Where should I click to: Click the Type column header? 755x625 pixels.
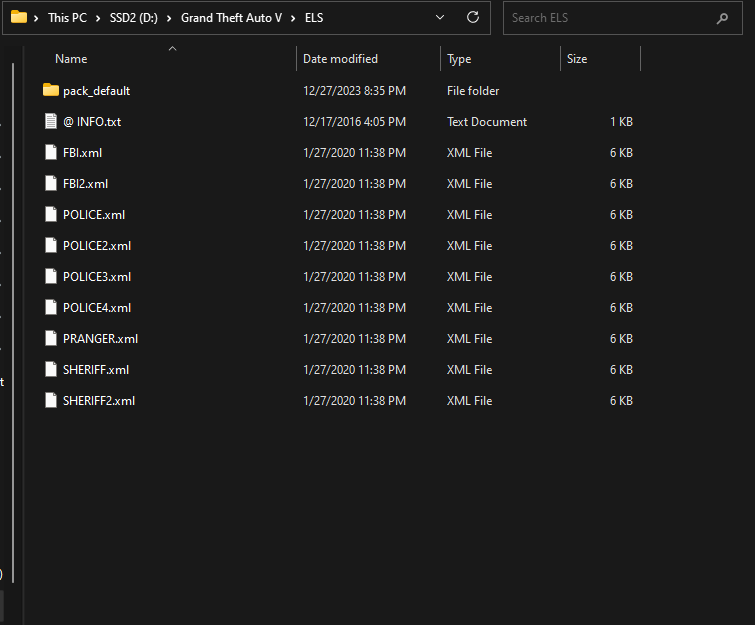[459, 59]
